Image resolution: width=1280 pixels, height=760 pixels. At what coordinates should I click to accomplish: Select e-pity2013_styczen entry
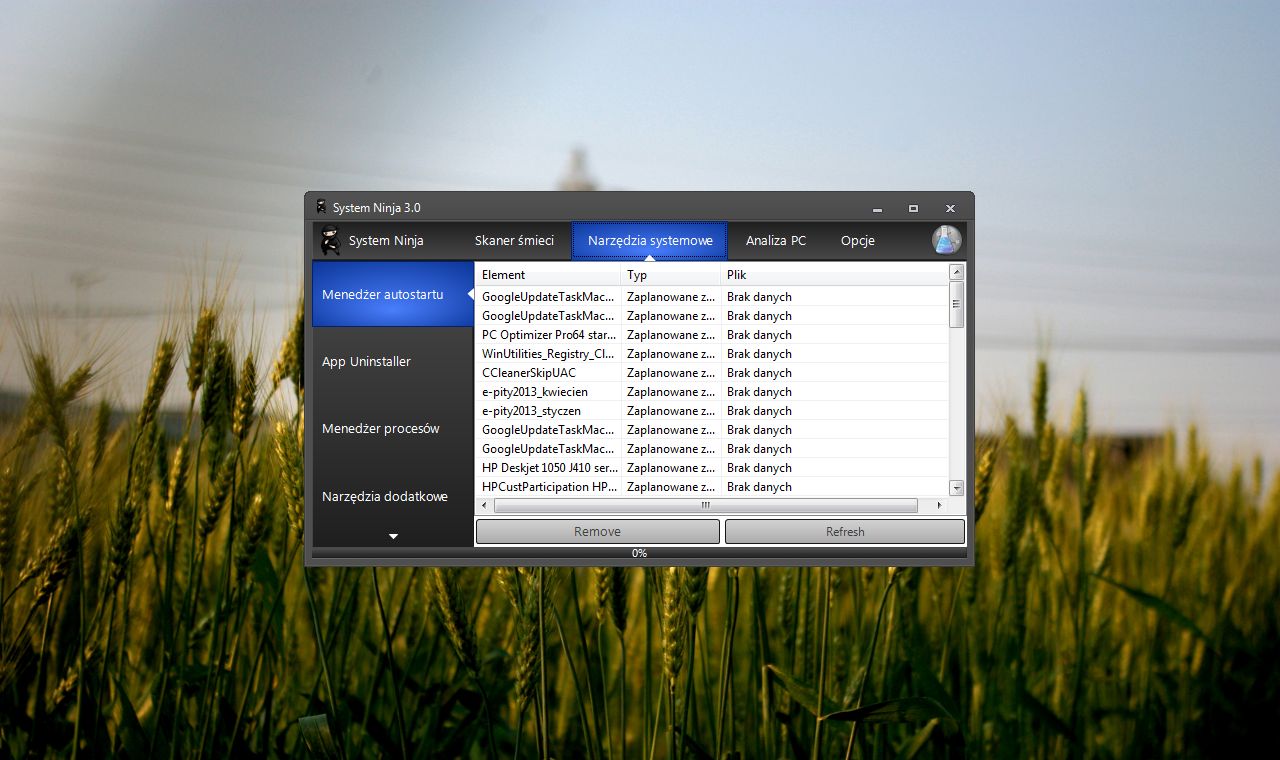tap(712, 410)
